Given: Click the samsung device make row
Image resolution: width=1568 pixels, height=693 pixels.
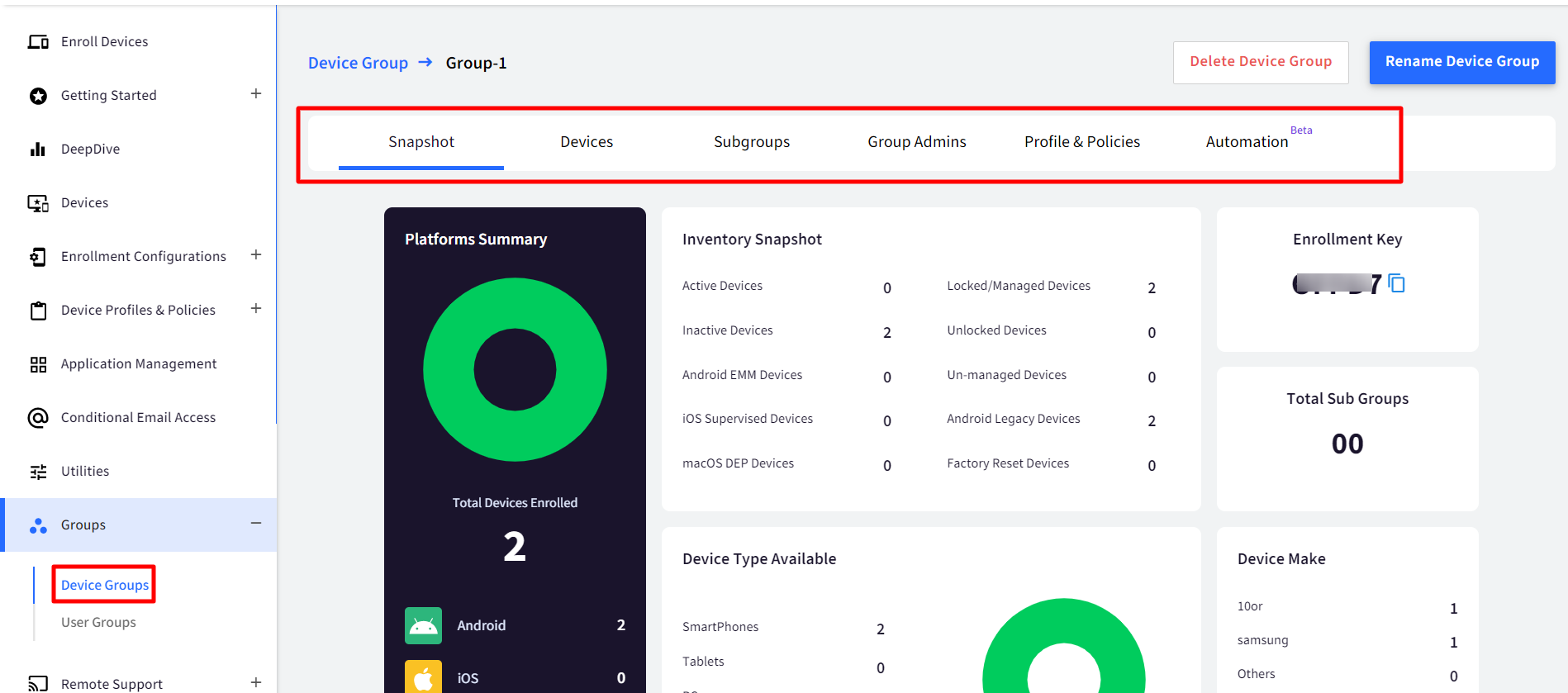Looking at the screenshot, I should 1347,641.
